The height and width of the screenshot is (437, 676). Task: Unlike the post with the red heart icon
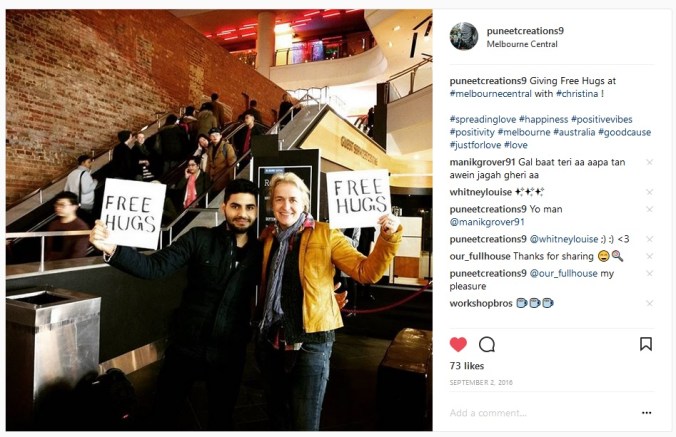tap(458, 344)
